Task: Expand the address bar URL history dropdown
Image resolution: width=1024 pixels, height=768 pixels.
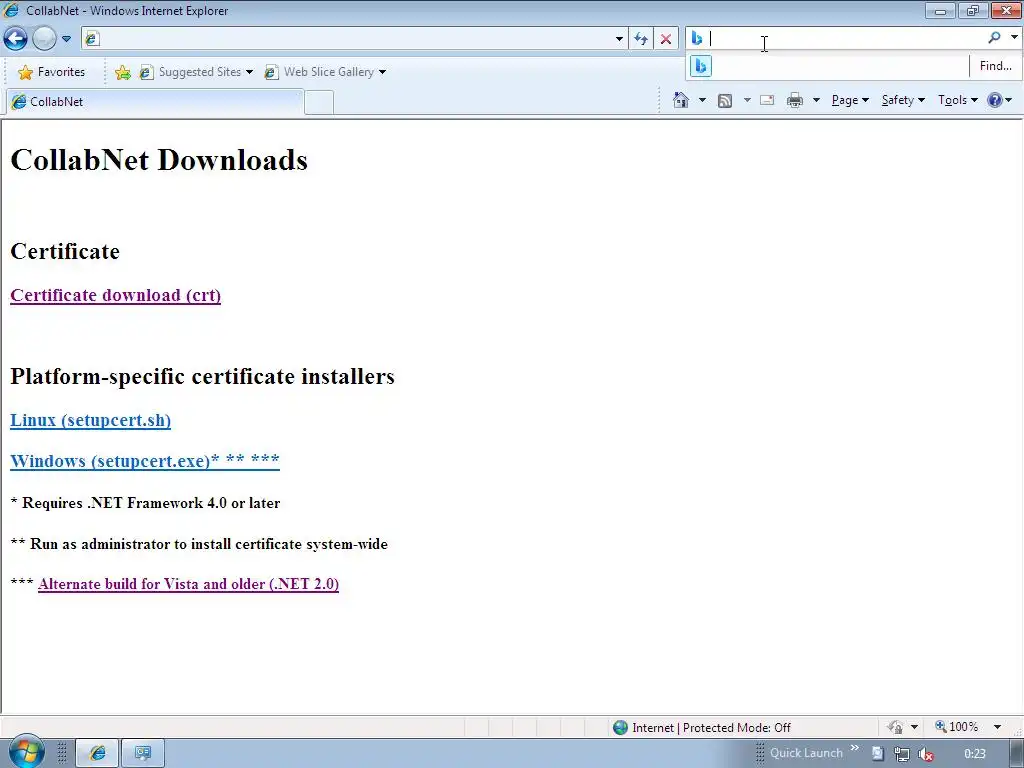Action: 619,39
